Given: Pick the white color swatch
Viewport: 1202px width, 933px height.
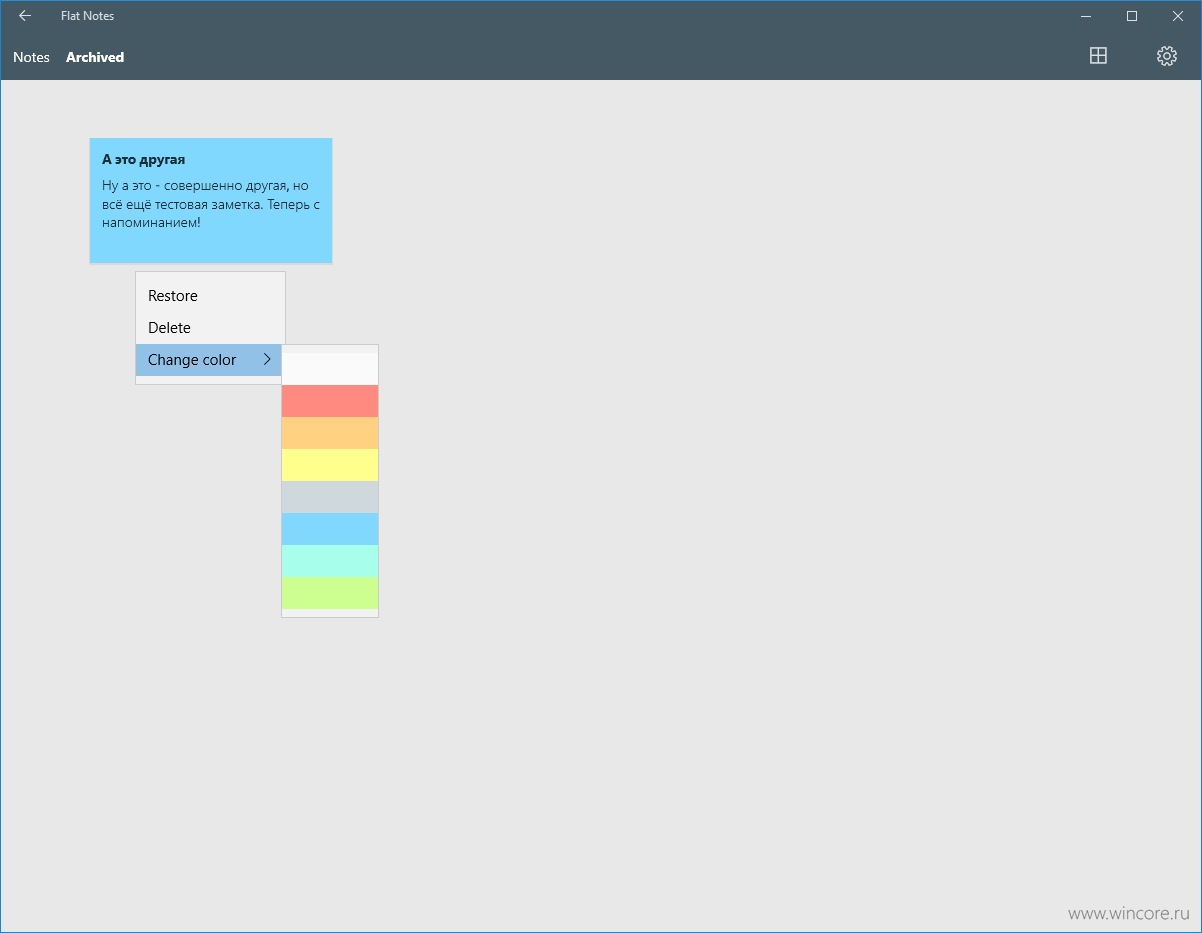Looking at the screenshot, I should pyautogui.click(x=330, y=369).
